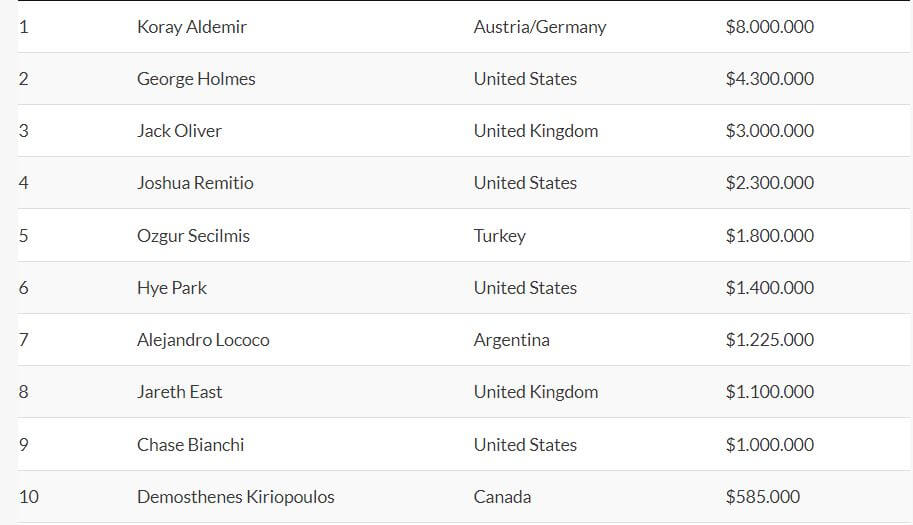Click the Jareth East name
Viewport: 913px width, 525px height.
click(179, 392)
